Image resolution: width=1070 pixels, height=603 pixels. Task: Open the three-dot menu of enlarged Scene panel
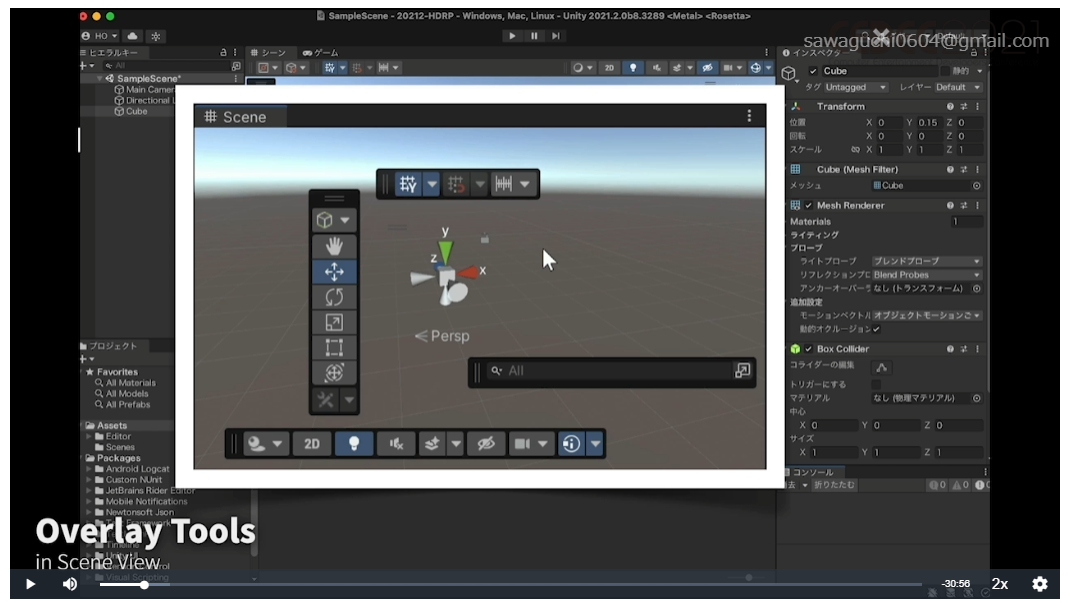pos(749,116)
